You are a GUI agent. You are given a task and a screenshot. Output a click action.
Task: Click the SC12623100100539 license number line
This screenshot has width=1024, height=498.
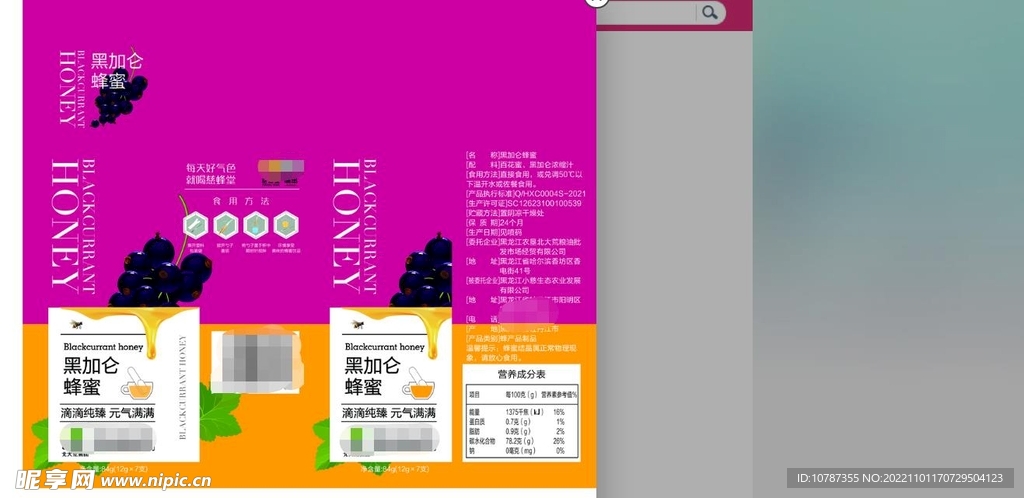click(x=523, y=204)
